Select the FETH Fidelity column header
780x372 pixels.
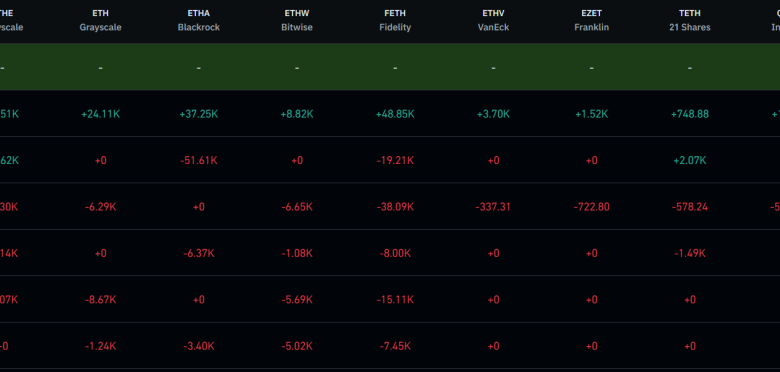[x=395, y=20]
